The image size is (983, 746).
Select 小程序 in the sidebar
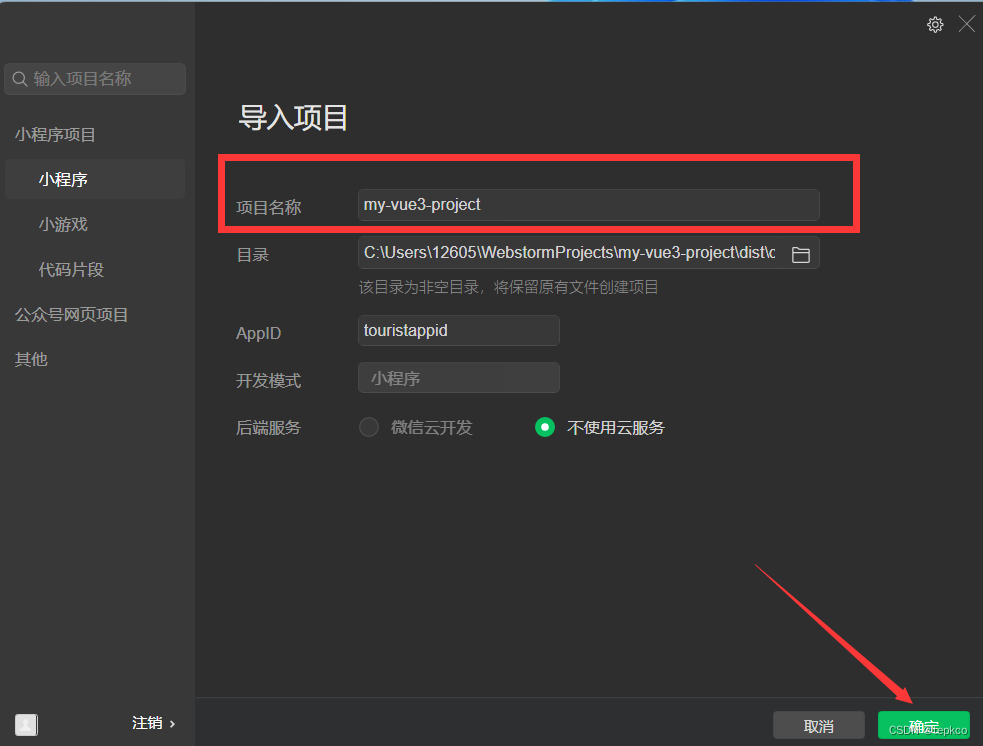point(95,179)
